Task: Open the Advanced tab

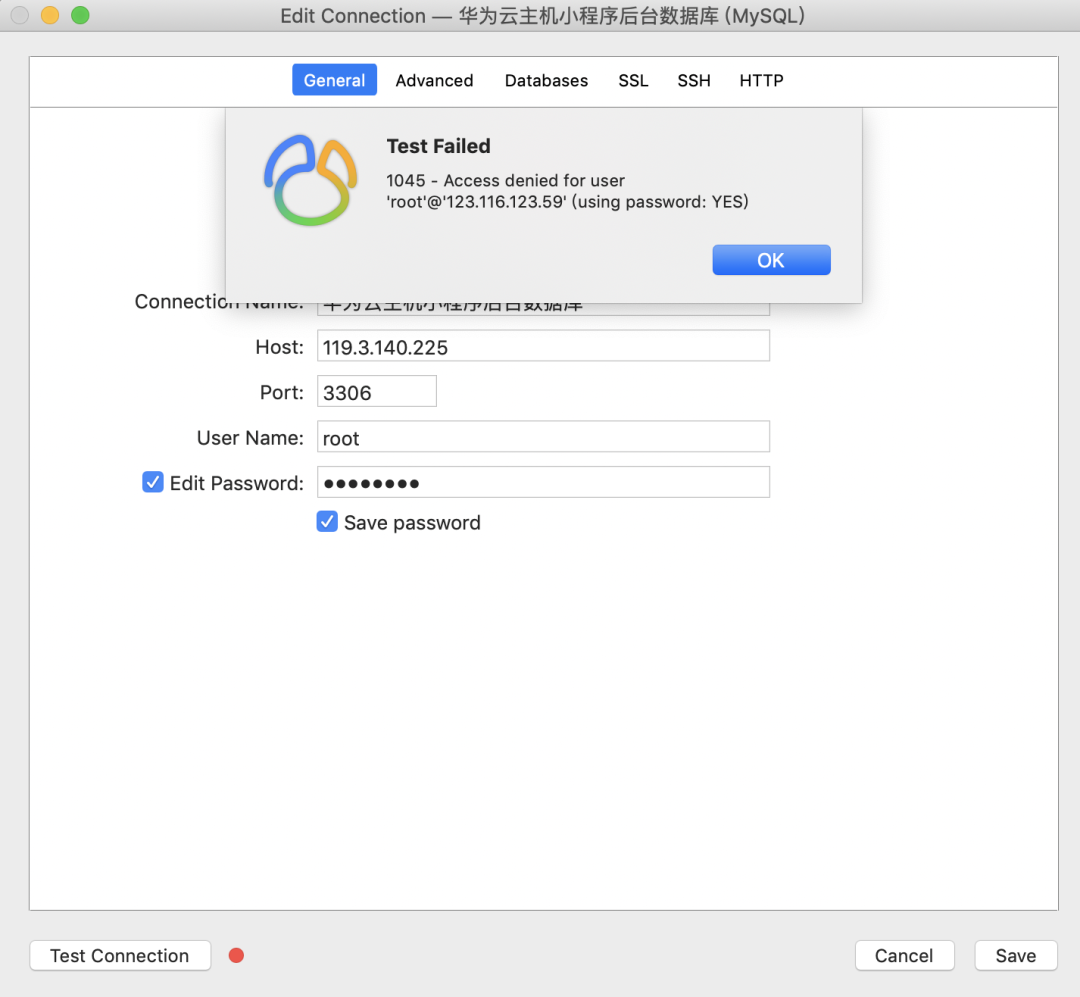Action: point(434,80)
